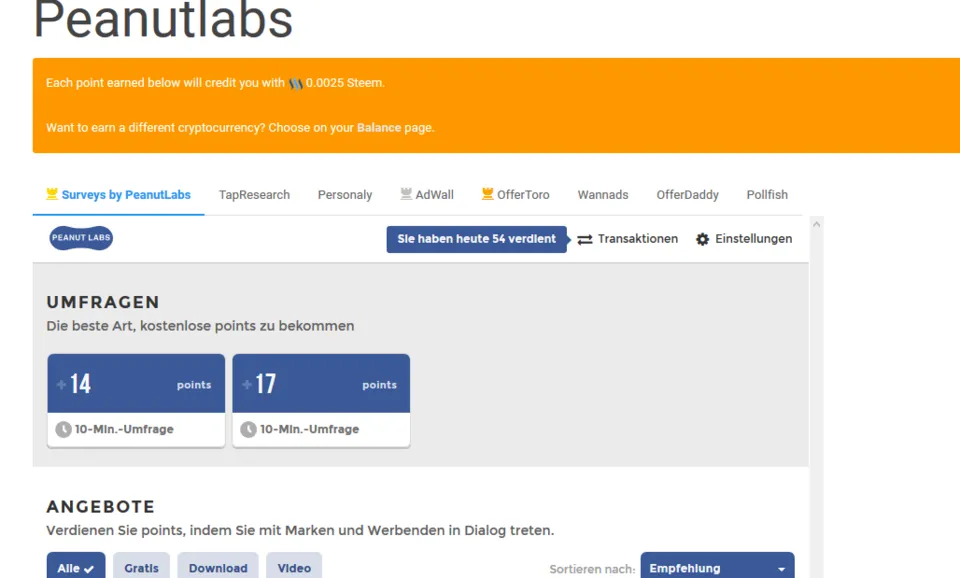This screenshot has height=578, width=960.
Task: Switch to the TapResearch tab
Action: pyautogui.click(x=254, y=195)
